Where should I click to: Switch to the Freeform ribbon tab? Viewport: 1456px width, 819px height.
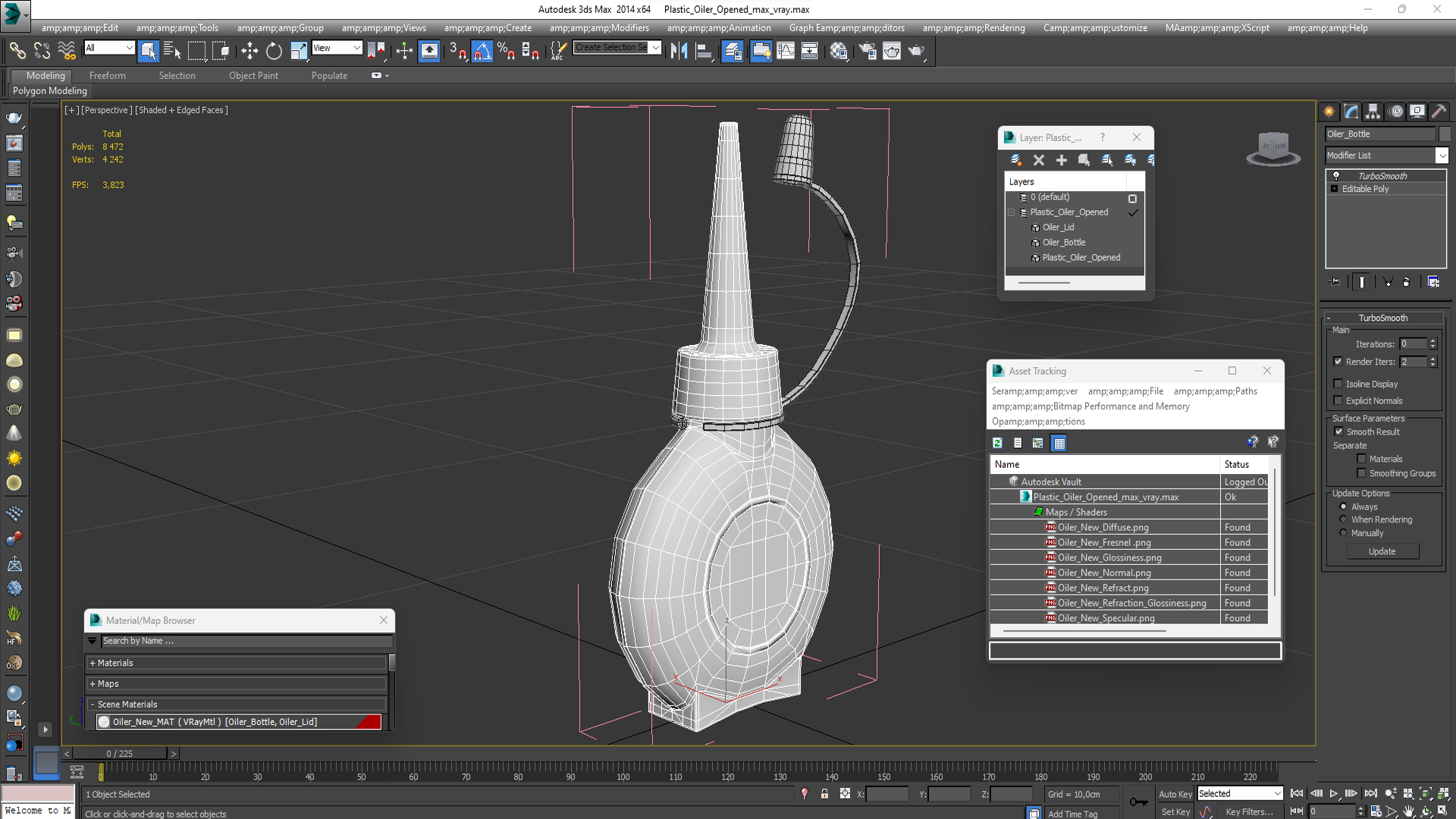click(x=107, y=76)
